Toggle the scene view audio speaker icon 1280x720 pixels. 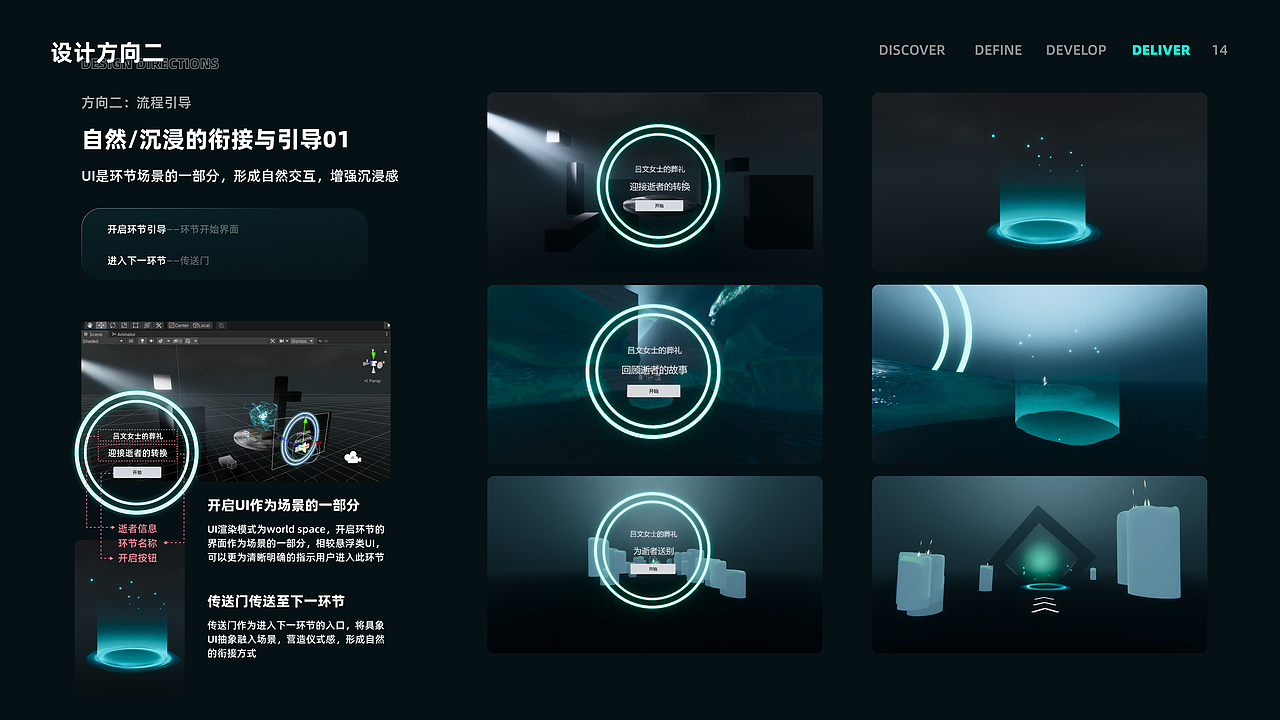click(151, 342)
